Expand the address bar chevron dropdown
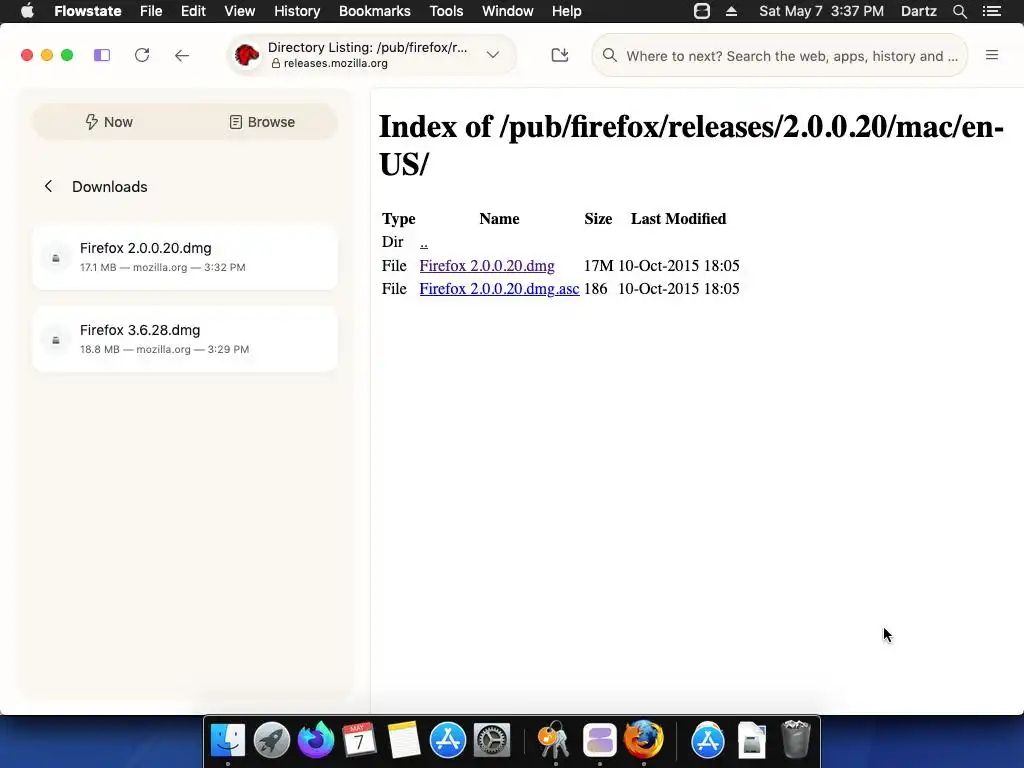Screen dimensions: 1024x768 [493, 55]
